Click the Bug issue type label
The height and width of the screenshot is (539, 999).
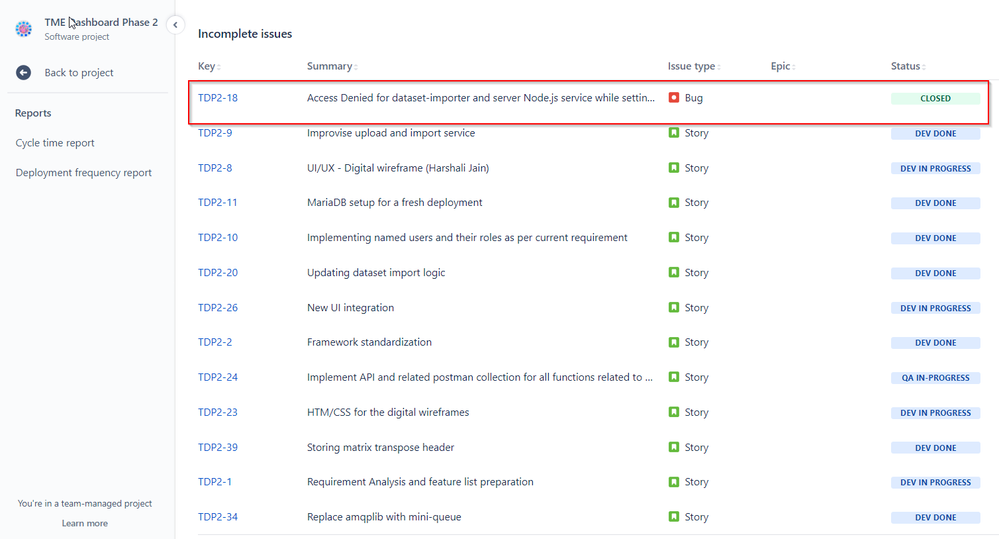[694, 98]
